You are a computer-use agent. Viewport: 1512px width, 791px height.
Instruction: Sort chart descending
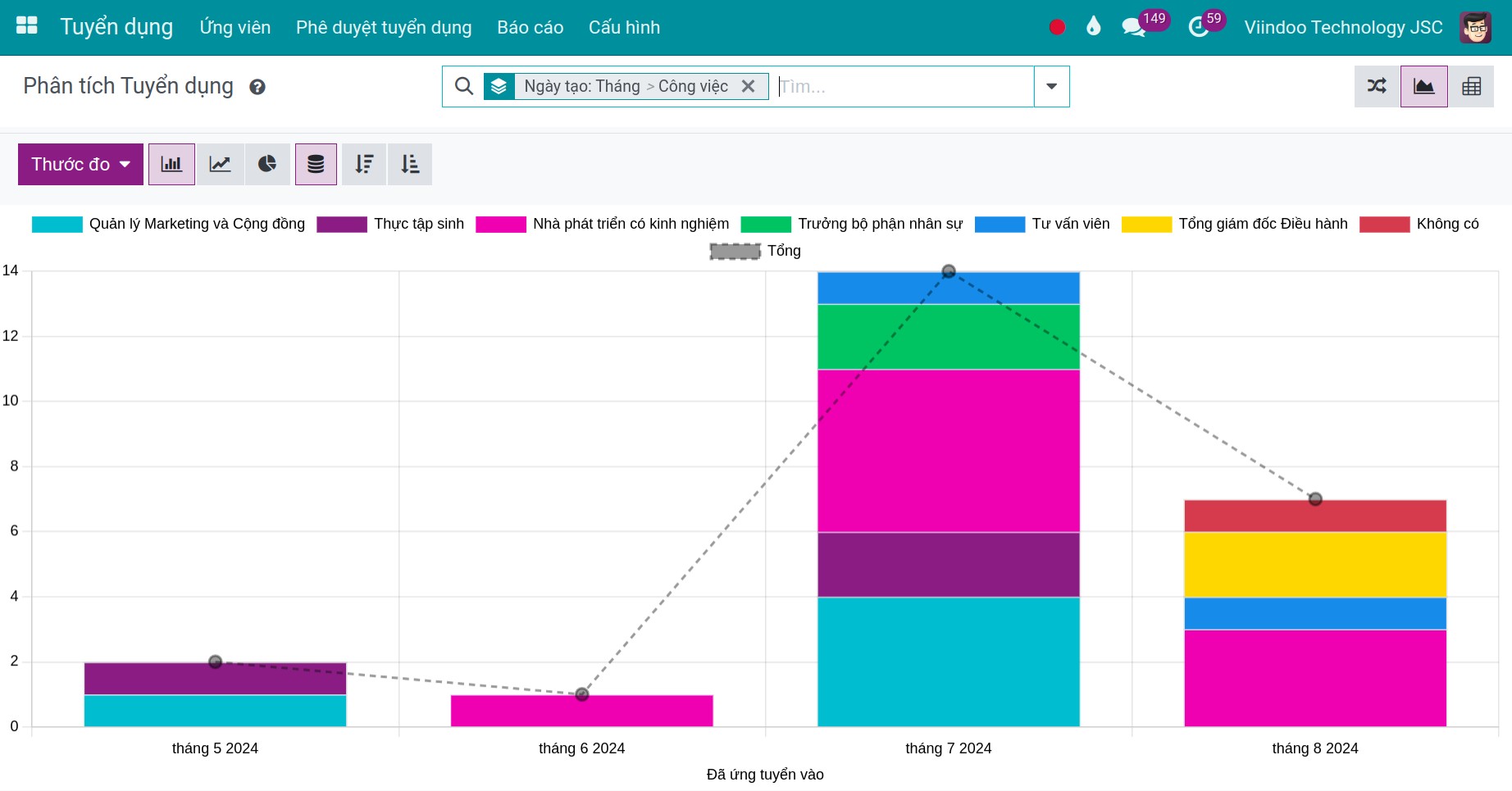pos(364,164)
